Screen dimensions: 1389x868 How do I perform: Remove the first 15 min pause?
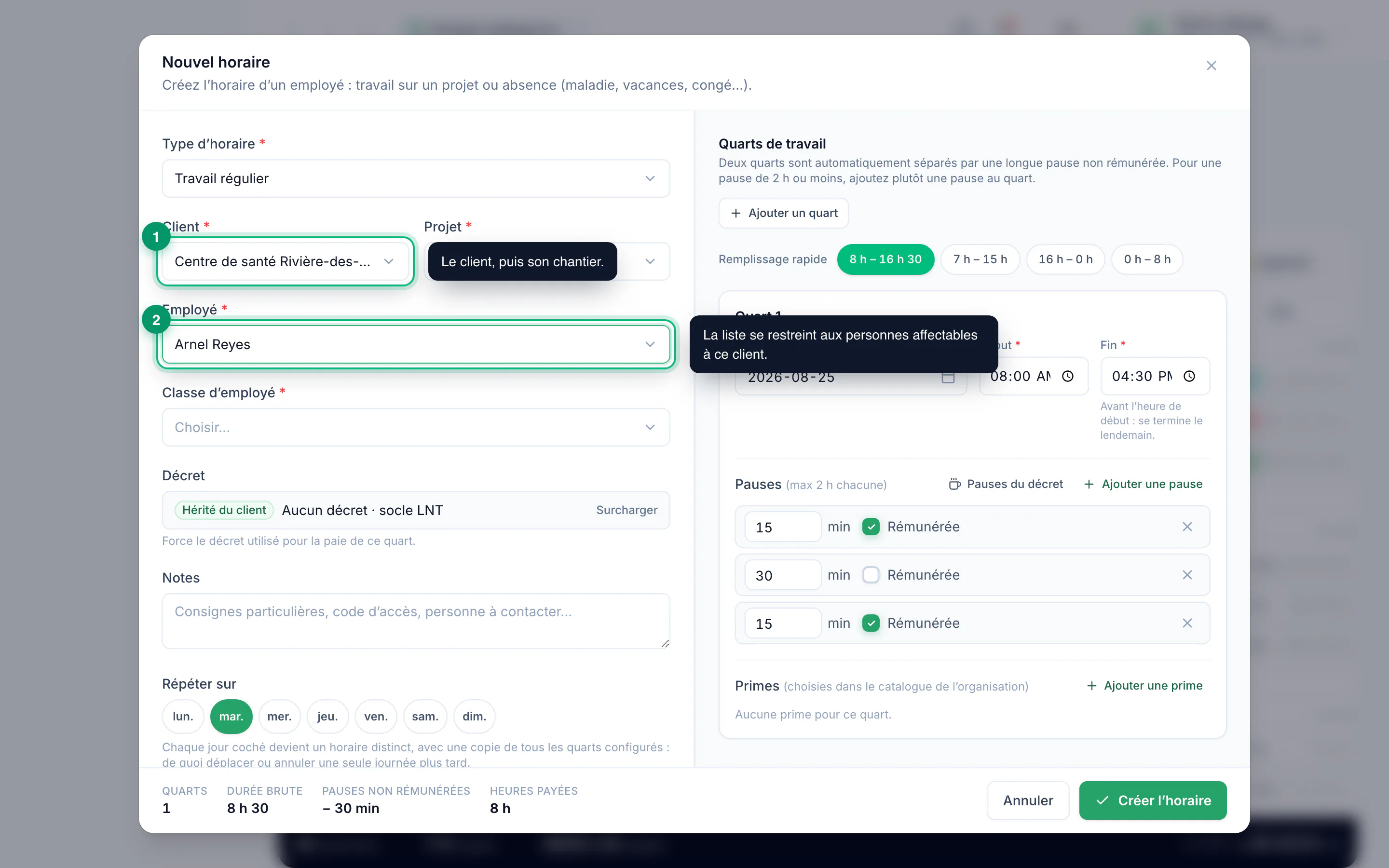1187,527
